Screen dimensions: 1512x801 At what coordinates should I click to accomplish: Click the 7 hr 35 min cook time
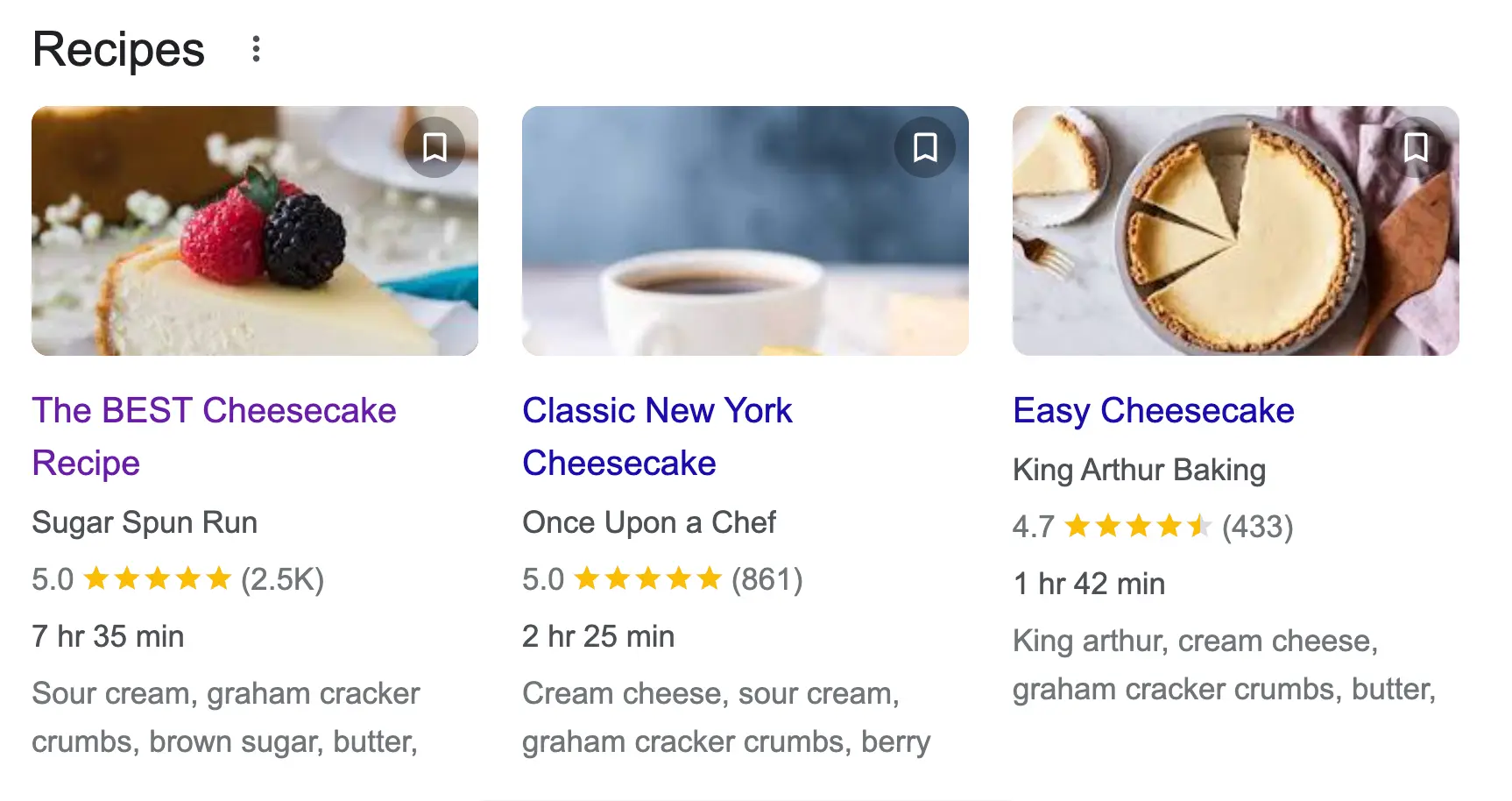[x=108, y=636]
